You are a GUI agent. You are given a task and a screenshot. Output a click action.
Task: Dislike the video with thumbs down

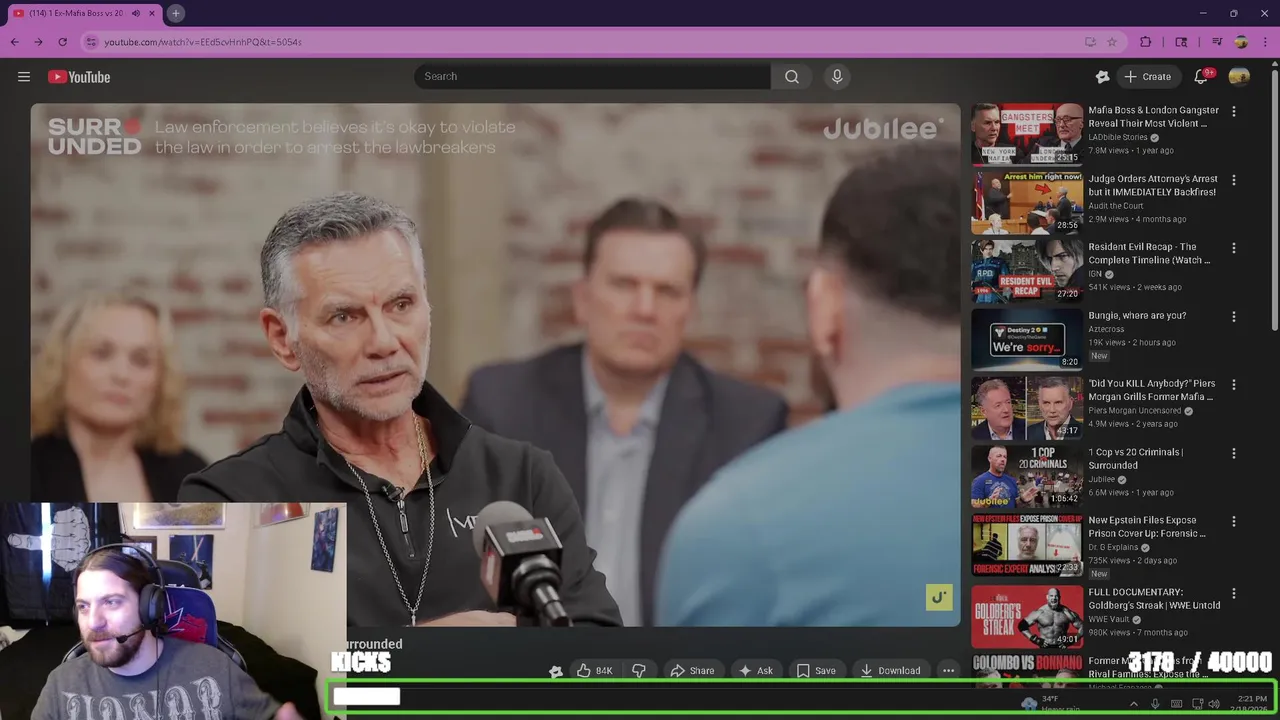[x=639, y=671]
